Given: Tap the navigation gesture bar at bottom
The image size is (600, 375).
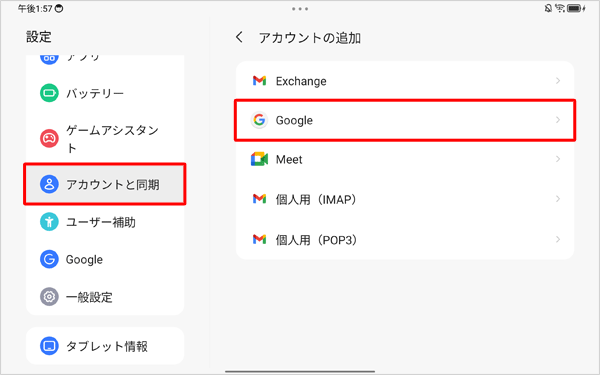Looking at the screenshot, I should (300, 371).
